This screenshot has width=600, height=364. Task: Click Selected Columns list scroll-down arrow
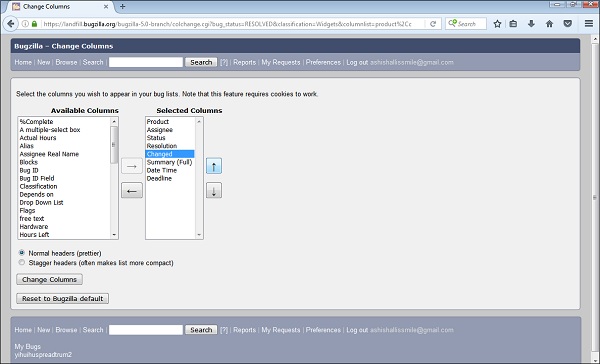199,235
